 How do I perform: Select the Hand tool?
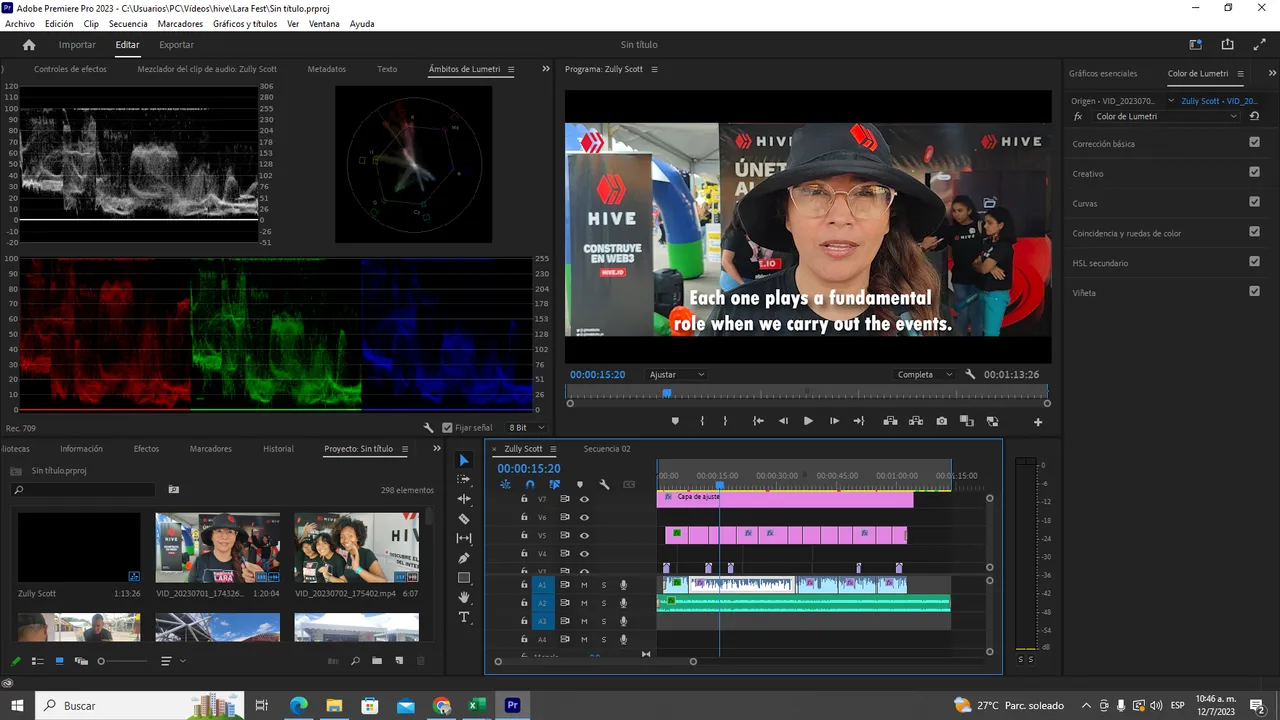coord(464,597)
